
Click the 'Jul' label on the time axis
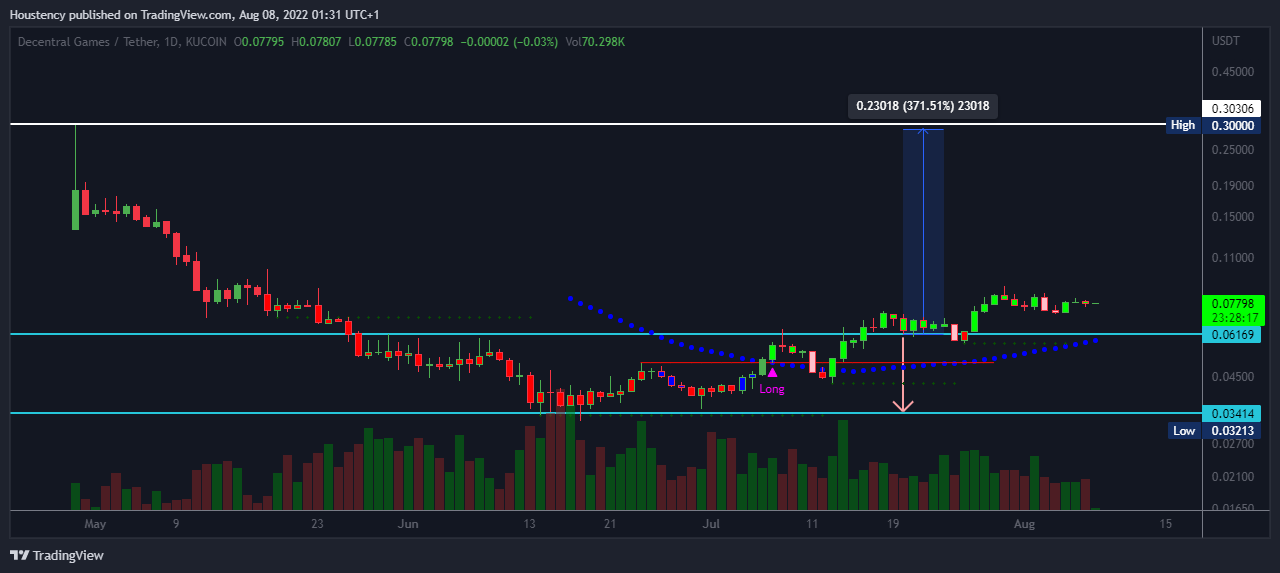[711, 523]
